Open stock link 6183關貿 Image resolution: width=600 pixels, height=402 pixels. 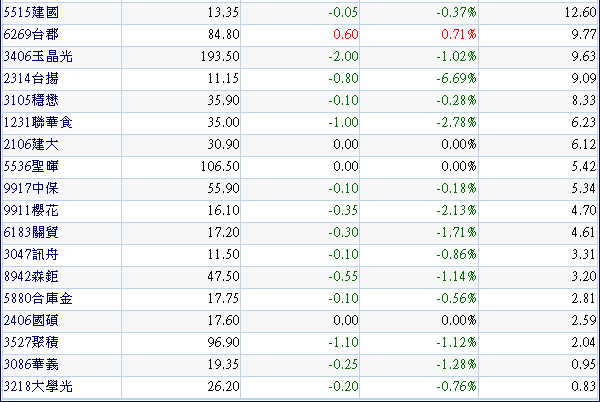click(31, 233)
